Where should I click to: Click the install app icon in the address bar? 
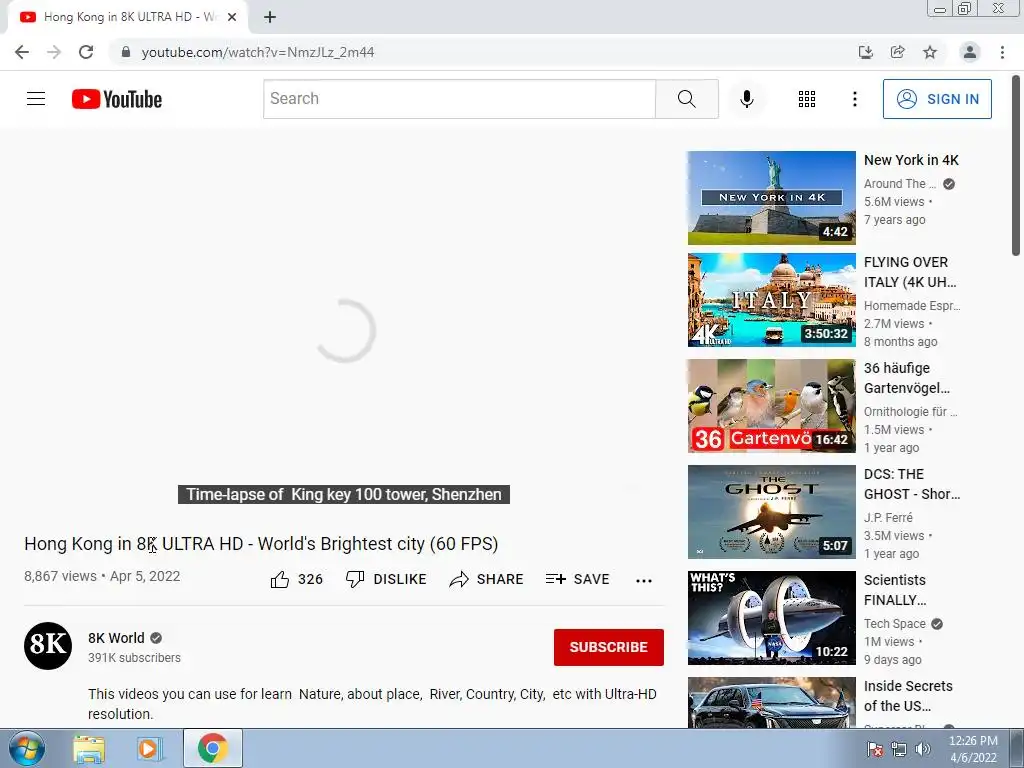pyautogui.click(x=865, y=52)
